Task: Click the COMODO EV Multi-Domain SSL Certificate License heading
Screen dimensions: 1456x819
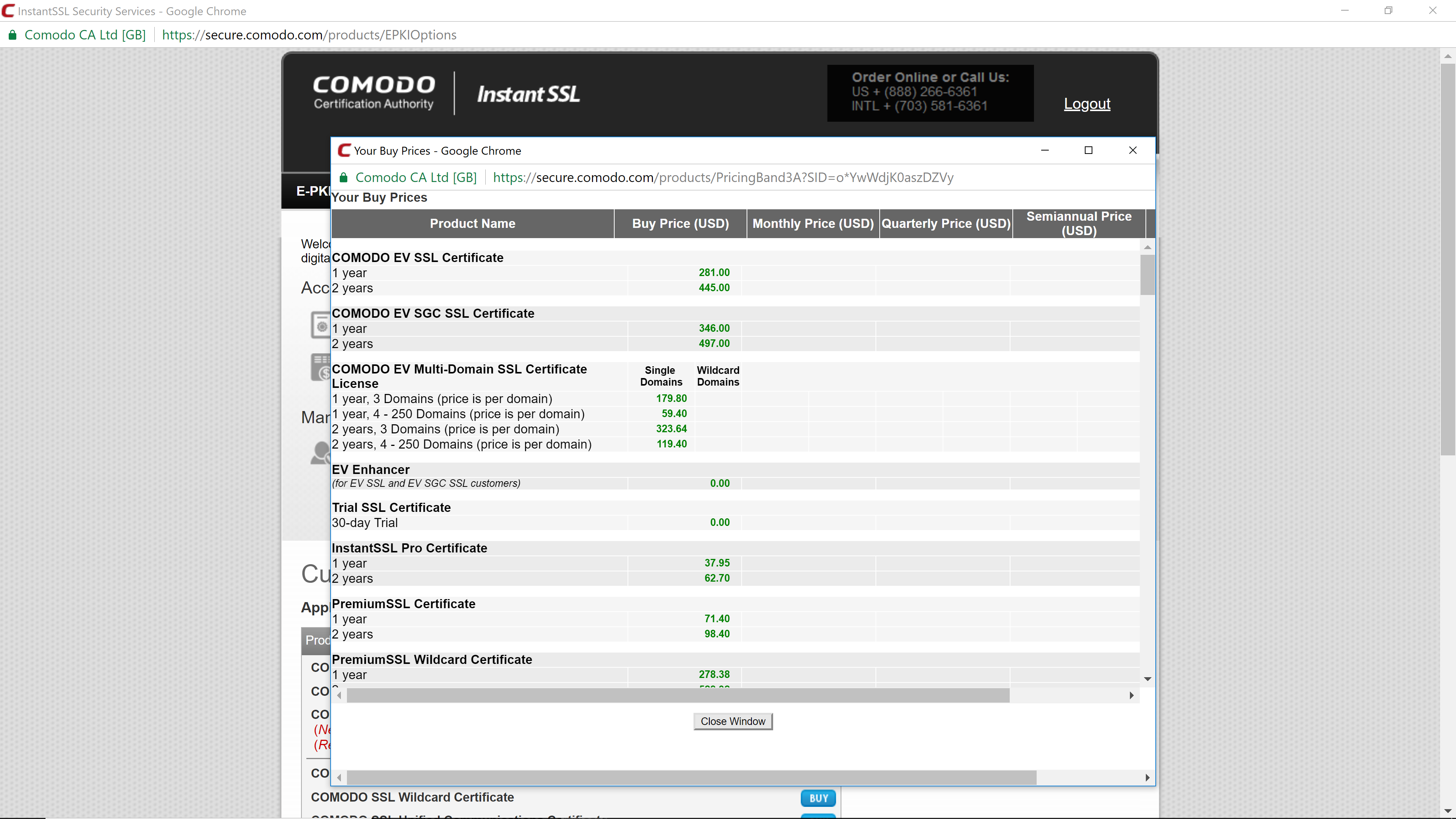Action: 459,377
